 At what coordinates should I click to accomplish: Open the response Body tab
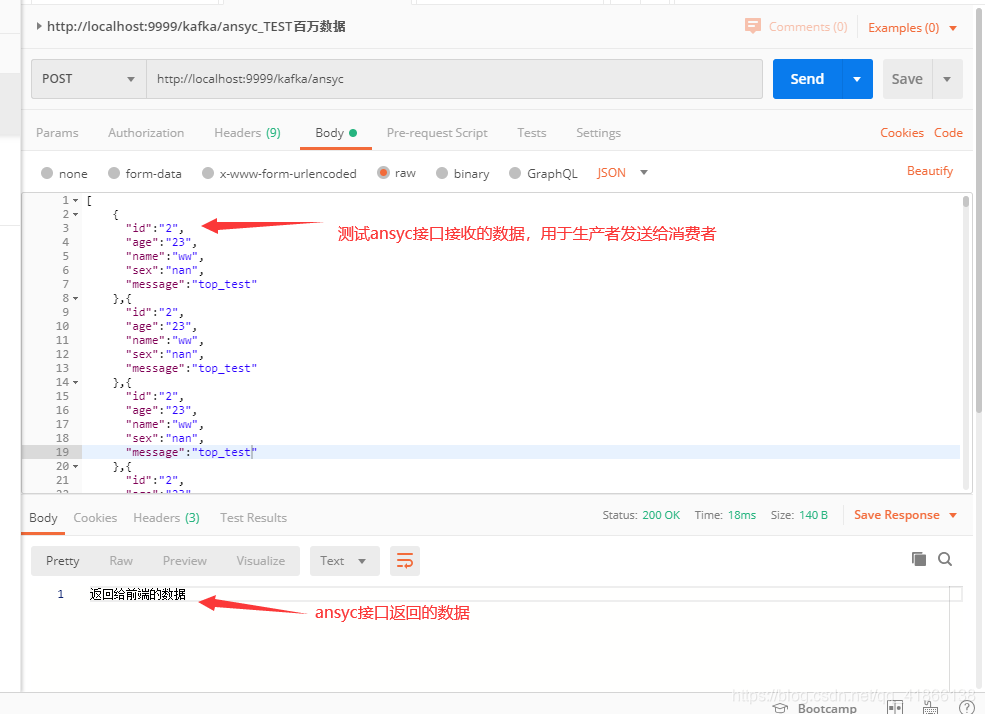[43, 517]
